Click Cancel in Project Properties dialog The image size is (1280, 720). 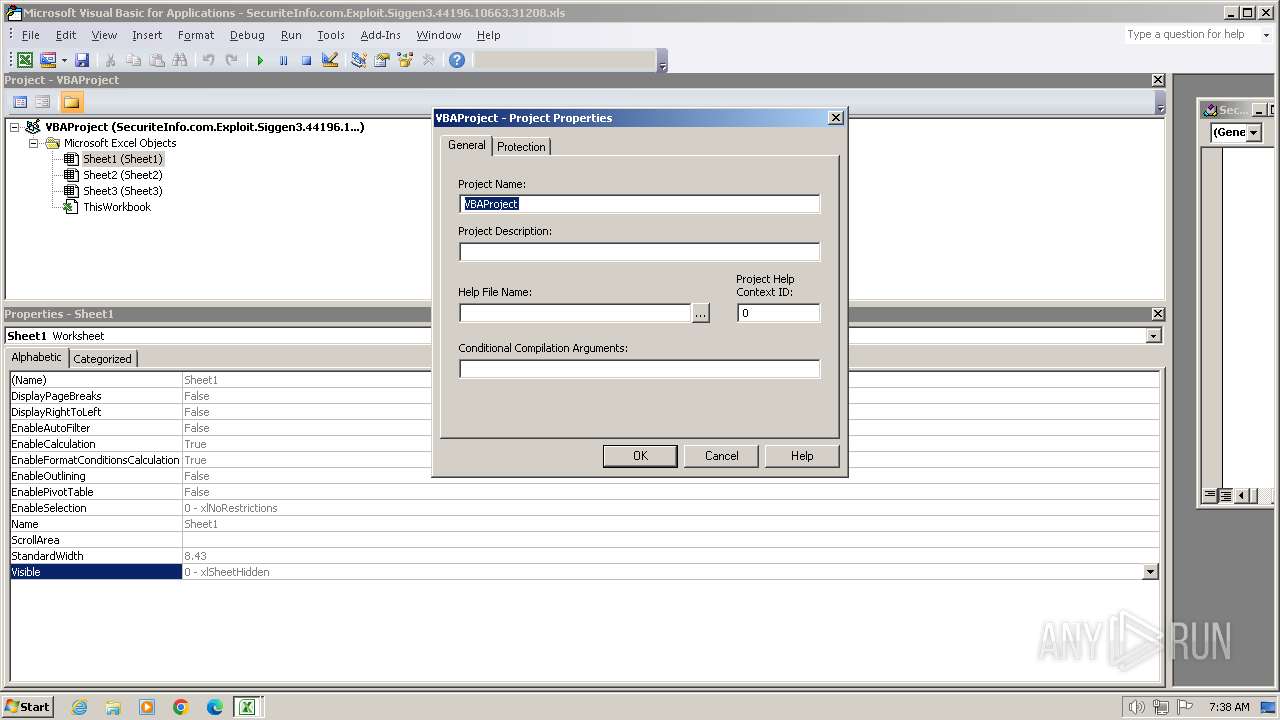point(721,456)
